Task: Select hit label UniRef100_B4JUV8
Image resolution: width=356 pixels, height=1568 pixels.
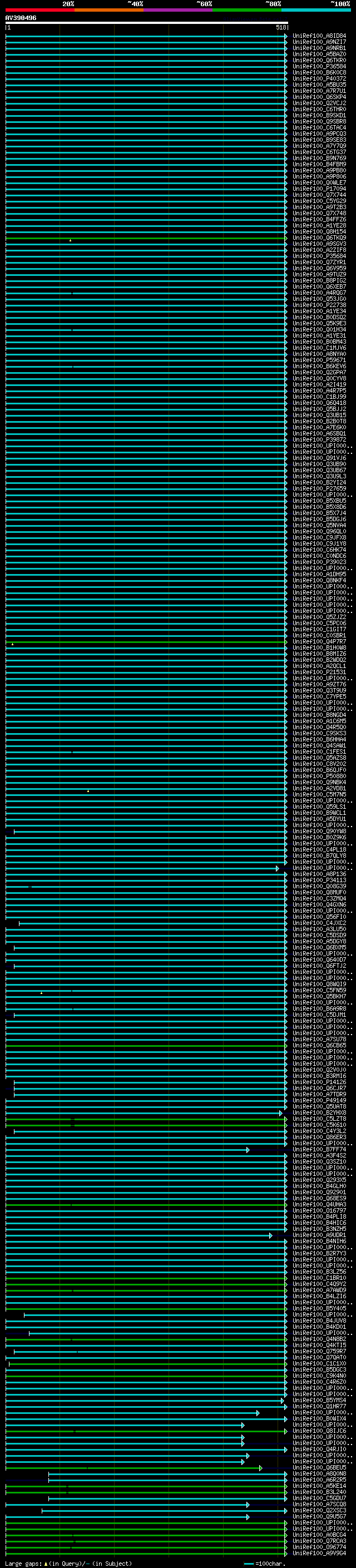Action: (319, 1320)
